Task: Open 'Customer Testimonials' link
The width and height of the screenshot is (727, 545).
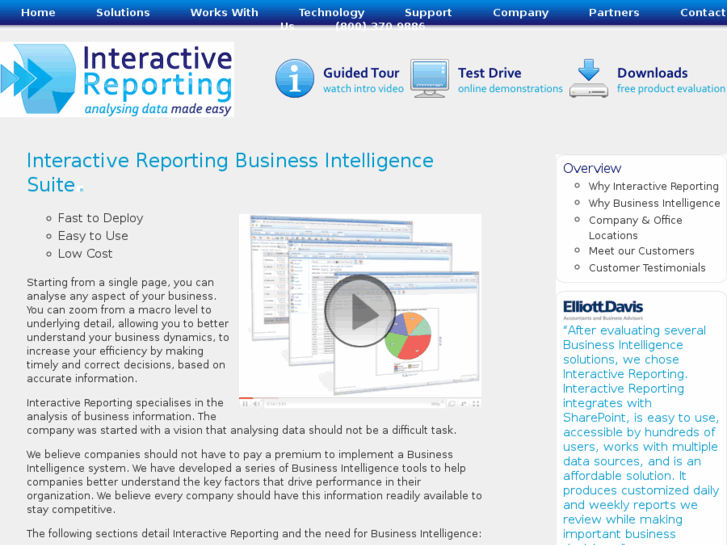Action: coord(647,268)
